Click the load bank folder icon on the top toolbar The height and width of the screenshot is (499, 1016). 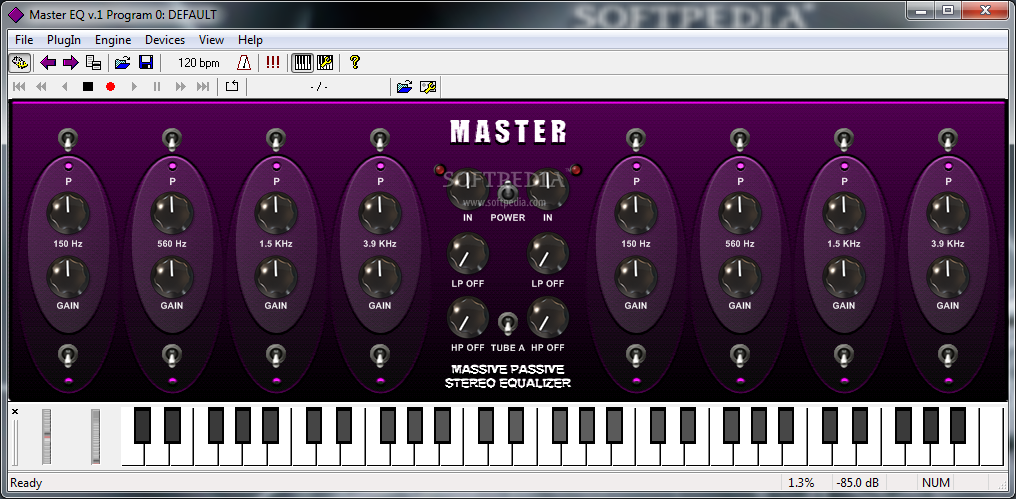[x=122, y=63]
